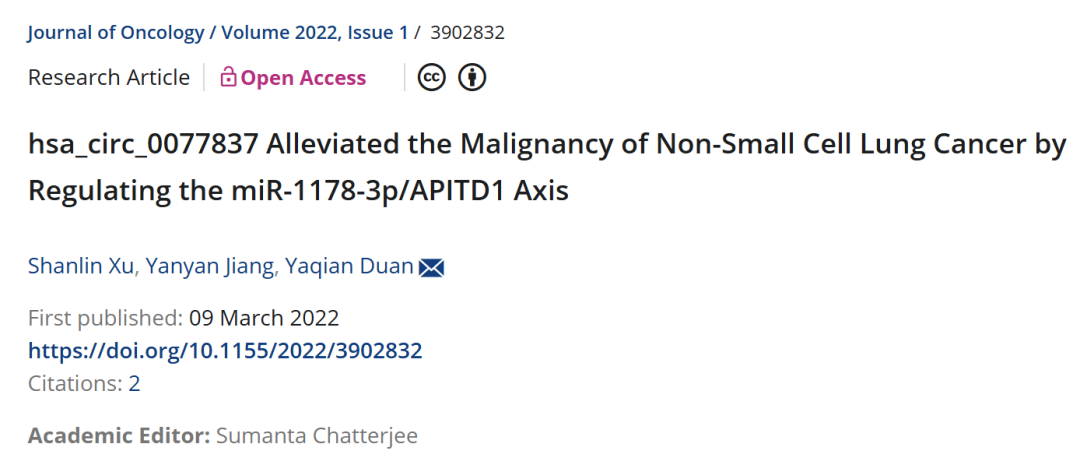Click the envelope email icon

tap(432, 267)
